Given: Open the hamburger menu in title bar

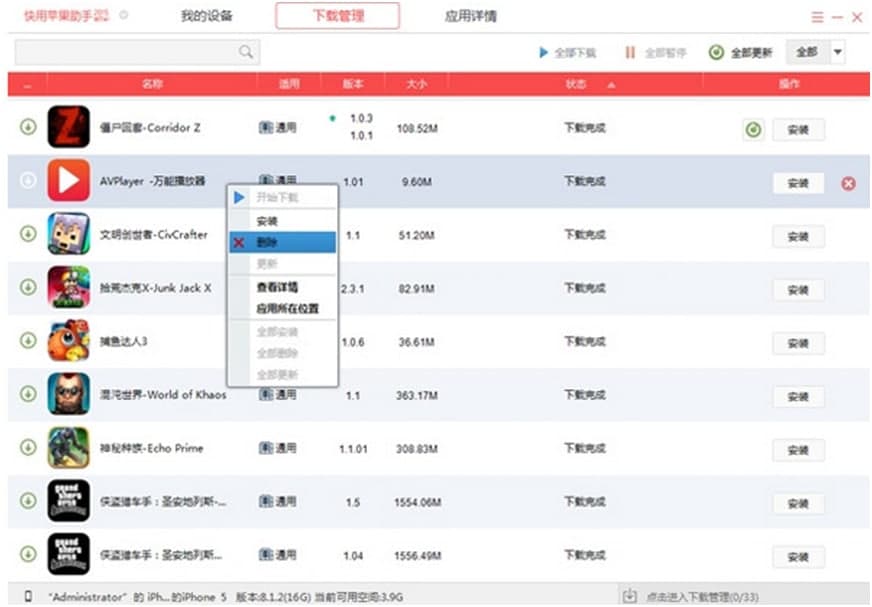Looking at the screenshot, I should (x=817, y=17).
